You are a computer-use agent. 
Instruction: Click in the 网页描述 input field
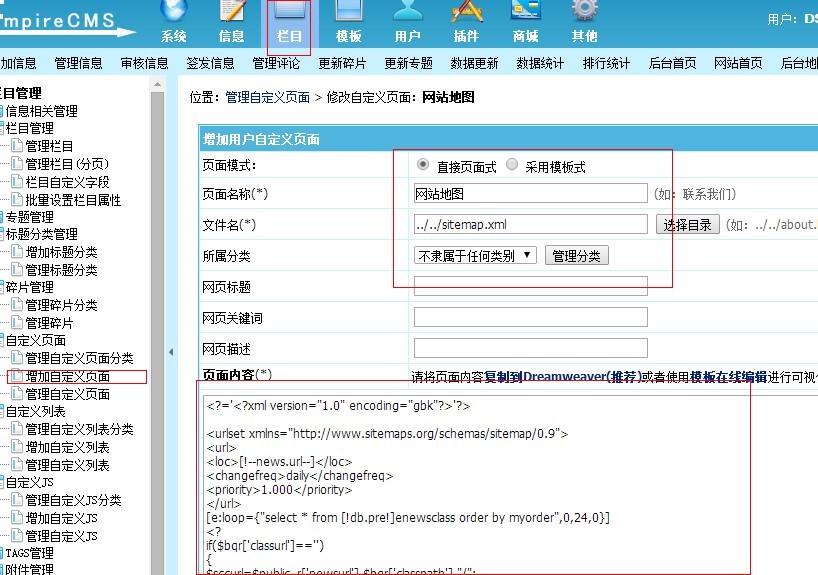click(531, 348)
